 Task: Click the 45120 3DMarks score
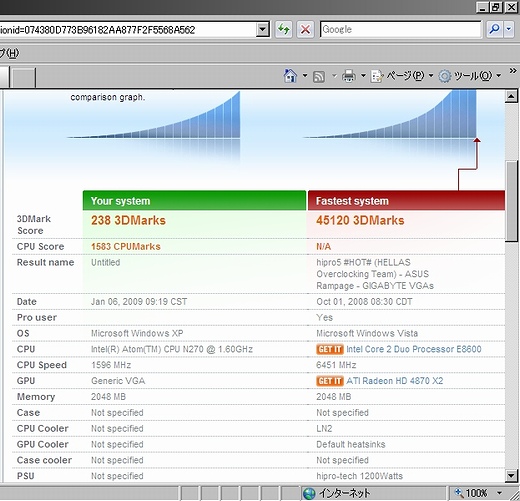click(360, 220)
